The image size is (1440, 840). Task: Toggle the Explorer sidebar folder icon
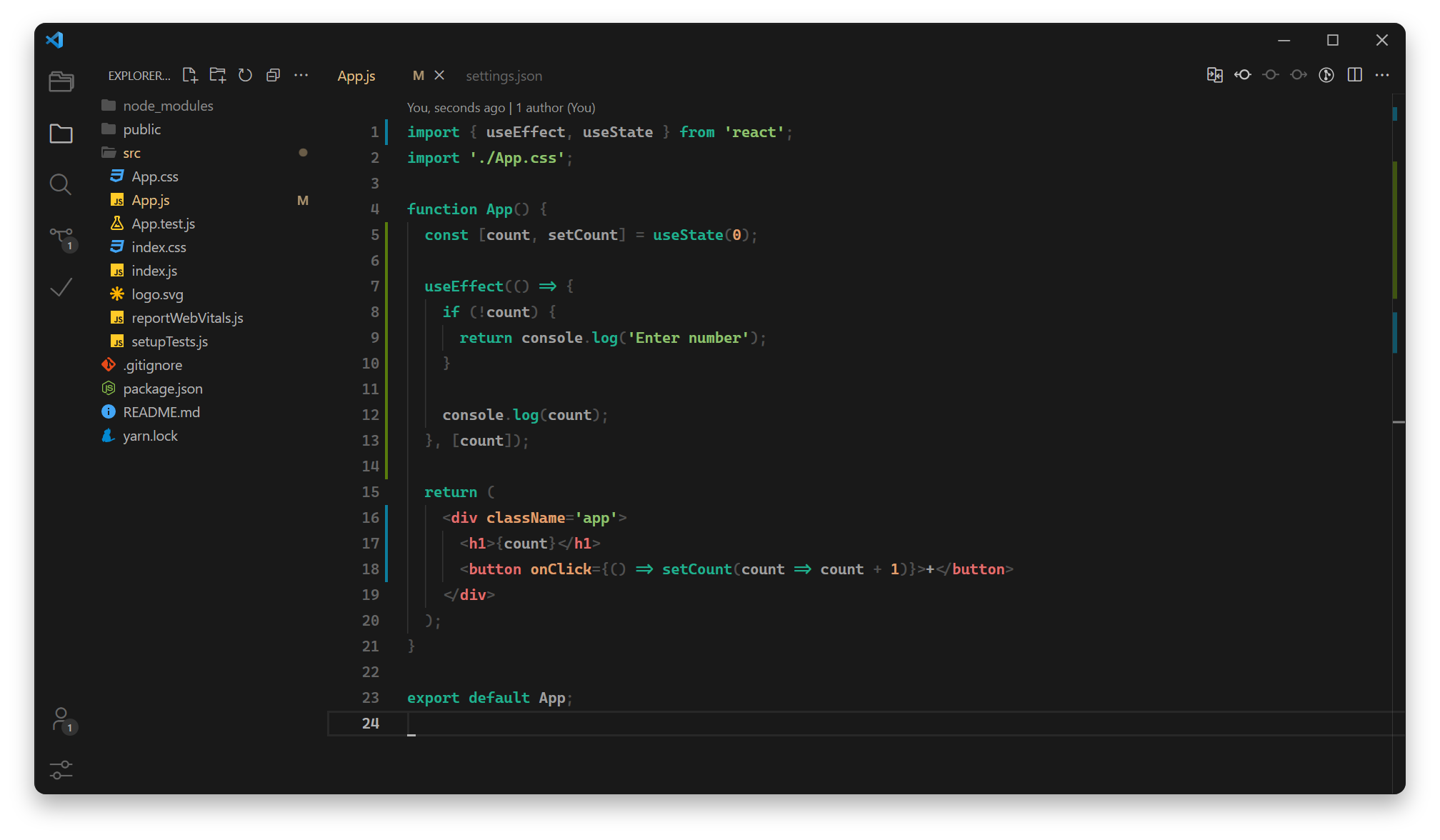61,134
